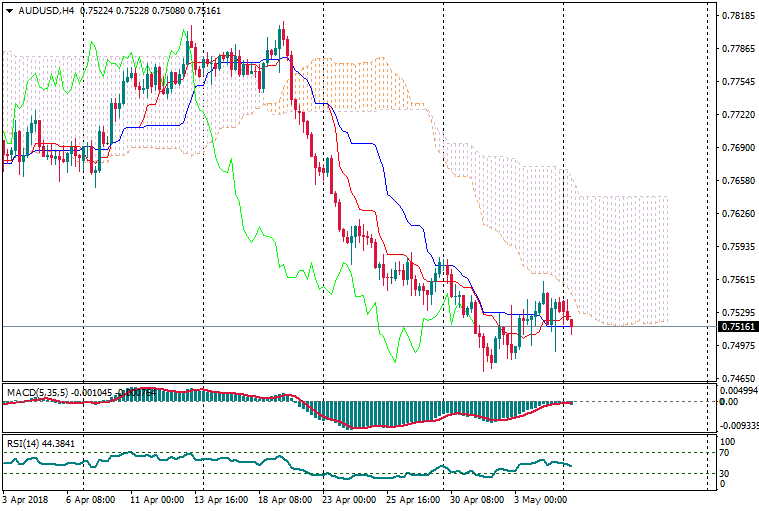Click the 0.75935 price axis label
Screen dimensions: 759x511
pyautogui.click(x=737, y=247)
